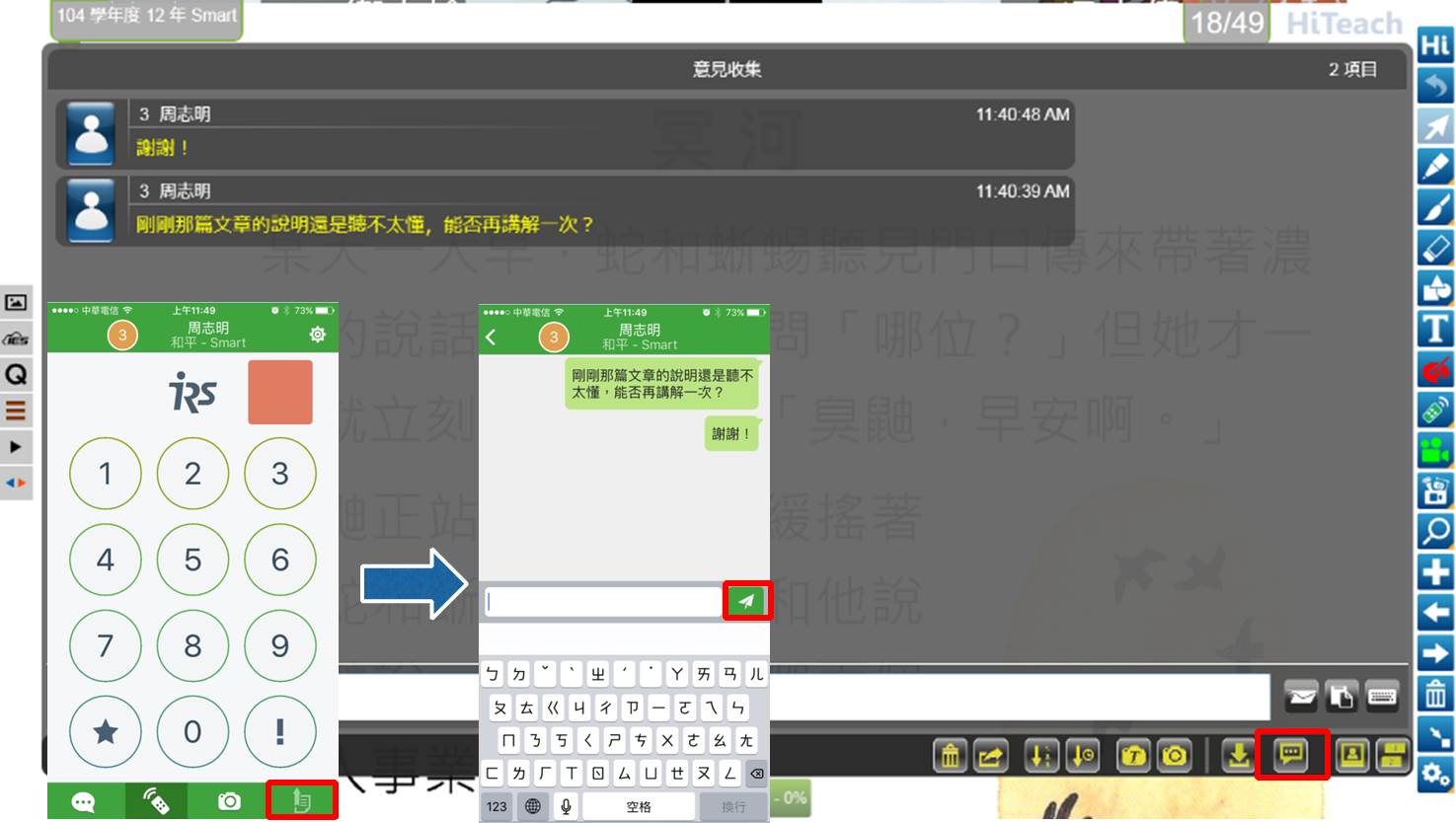Tap the star key on IRS keypad

[106, 731]
